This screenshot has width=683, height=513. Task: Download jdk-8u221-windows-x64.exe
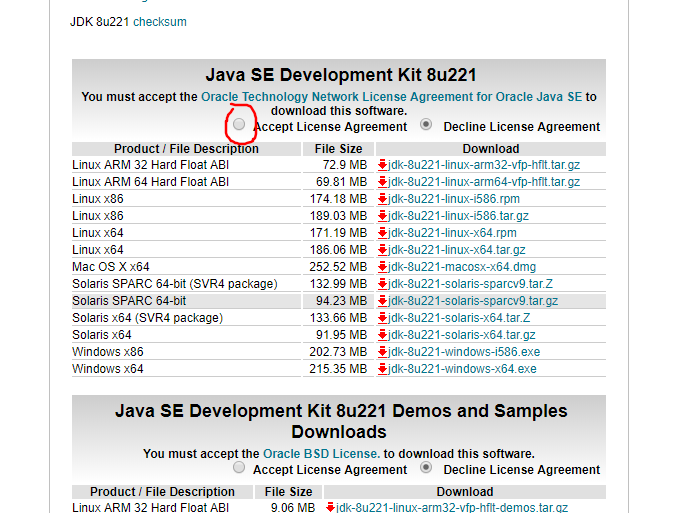462,369
